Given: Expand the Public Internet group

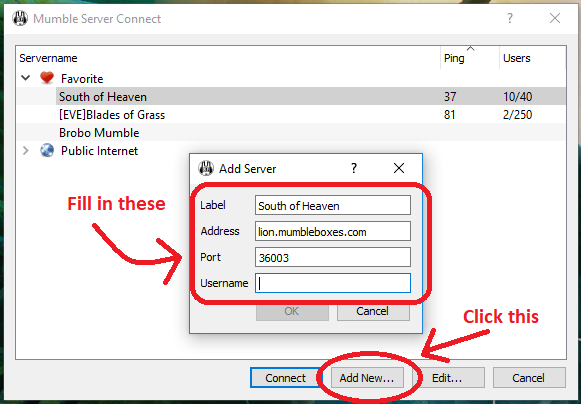Looking at the screenshot, I should (26, 150).
